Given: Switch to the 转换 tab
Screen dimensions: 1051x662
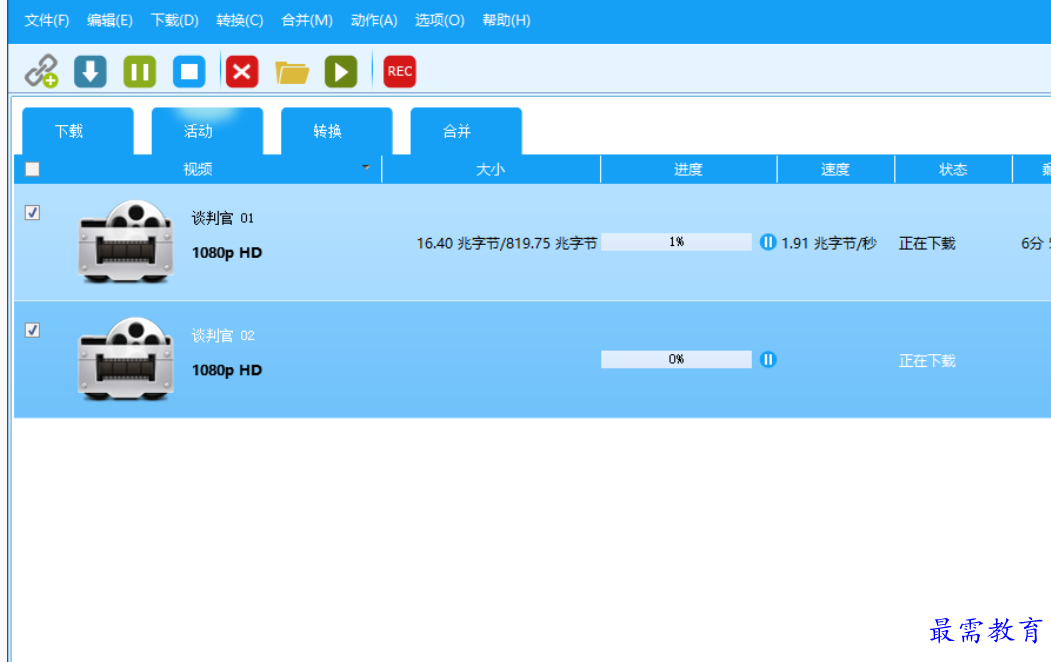Looking at the screenshot, I should coord(336,131).
